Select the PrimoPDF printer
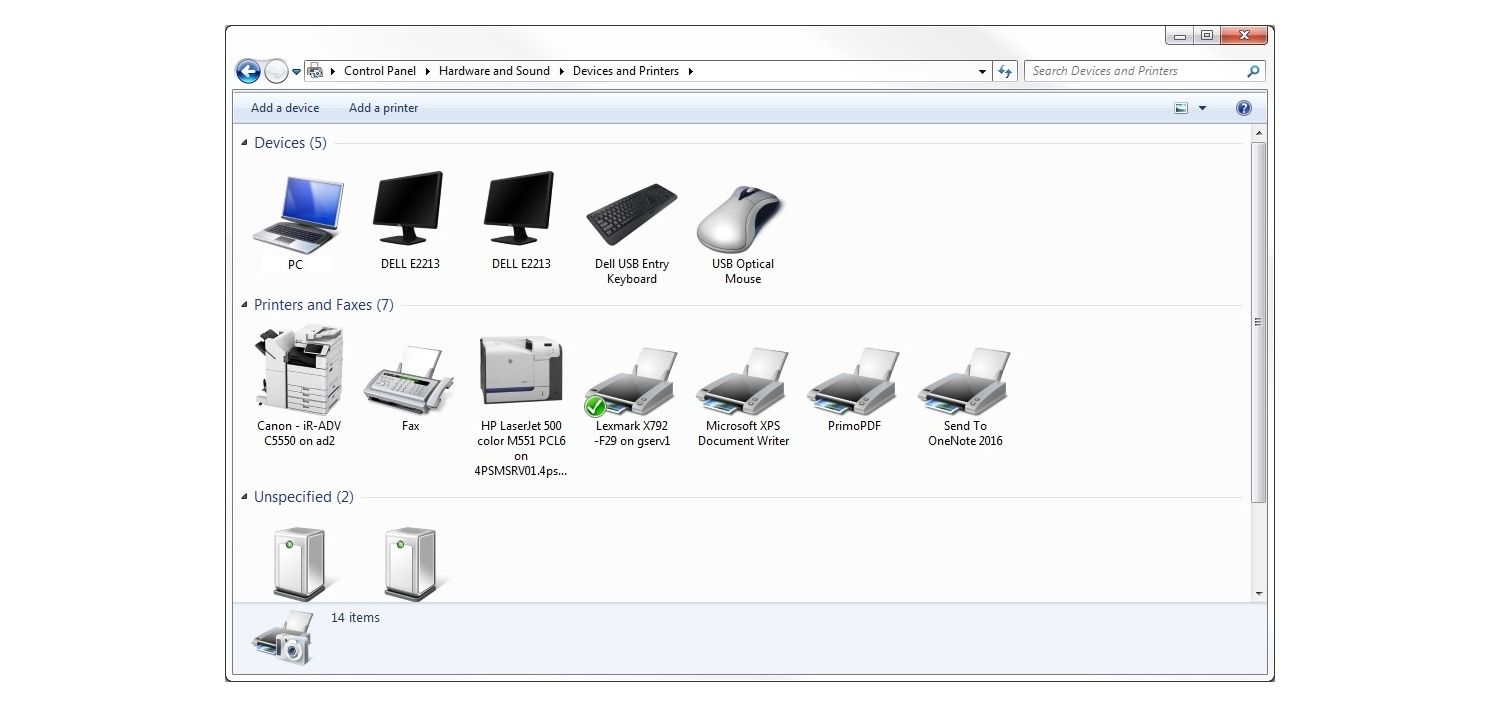The height and width of the screenshot is (707, 1500). (853, 380)
